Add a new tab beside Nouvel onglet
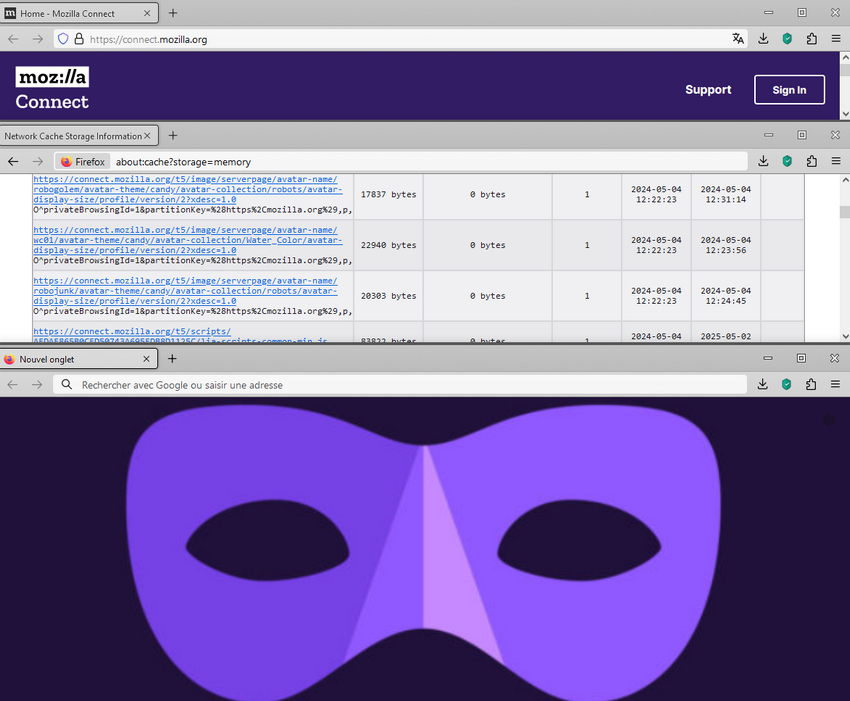Image resolution: width=850 pixels, height=701 pixels. tap(172, 358)
